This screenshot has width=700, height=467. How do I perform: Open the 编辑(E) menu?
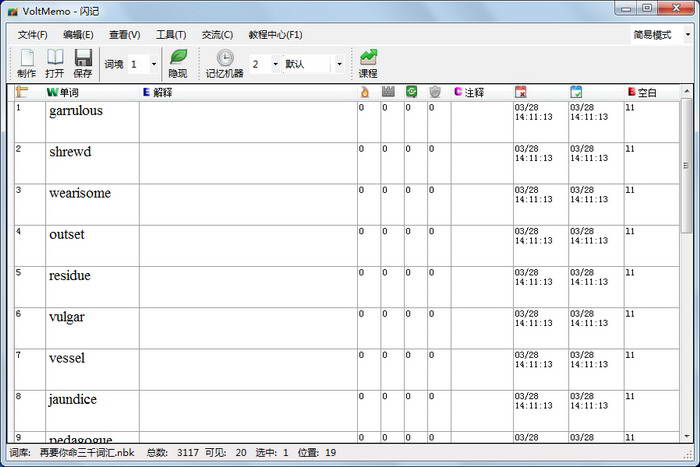[78, 34]
